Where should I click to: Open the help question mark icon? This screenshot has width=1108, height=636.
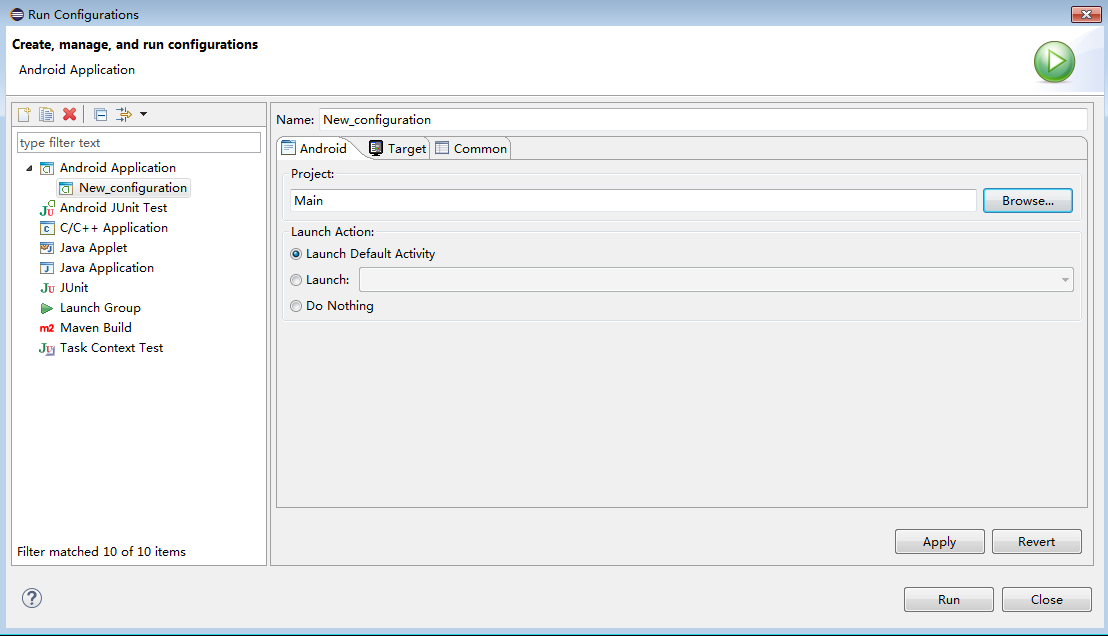point(32,598)
